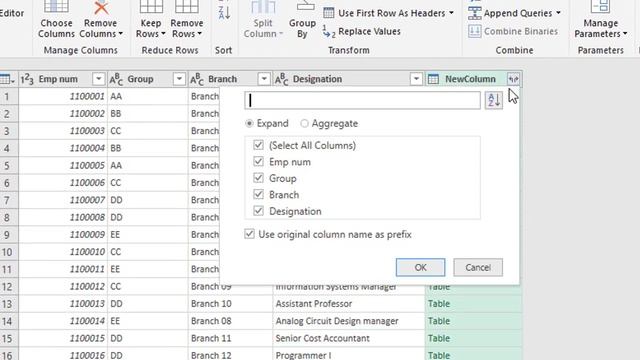
Task: Click the Remove Columns red X icon
Action: (101, 7)
